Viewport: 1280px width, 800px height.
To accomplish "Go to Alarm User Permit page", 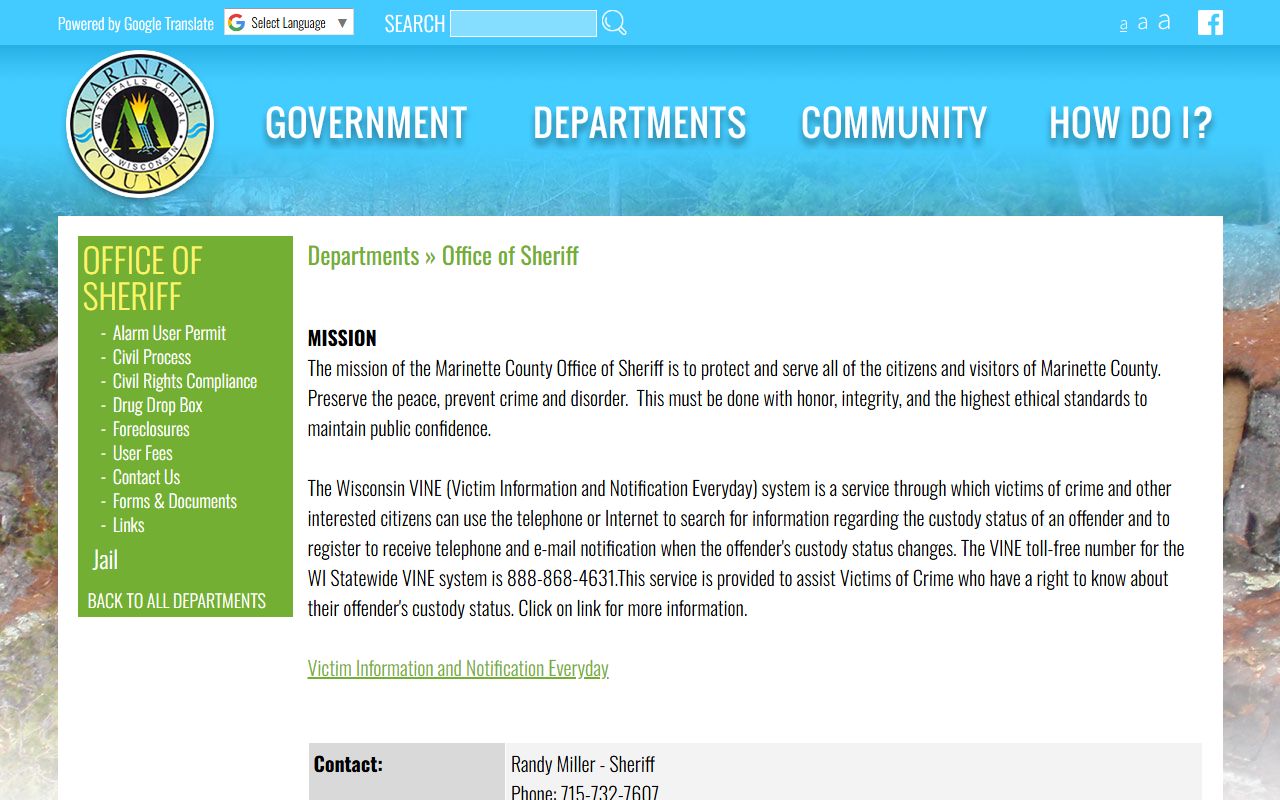I will click(x=169, y=333).
